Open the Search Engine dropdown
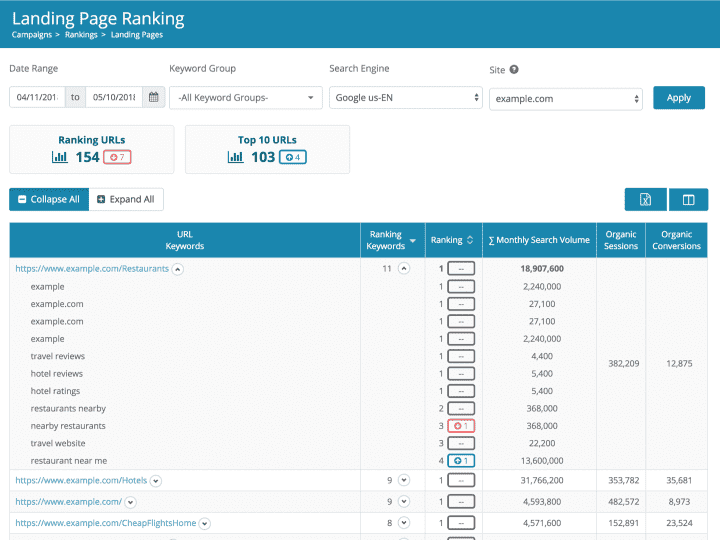The height and width of the screenshot is (540, 720). pyautogui.click(x=405, y=98)
